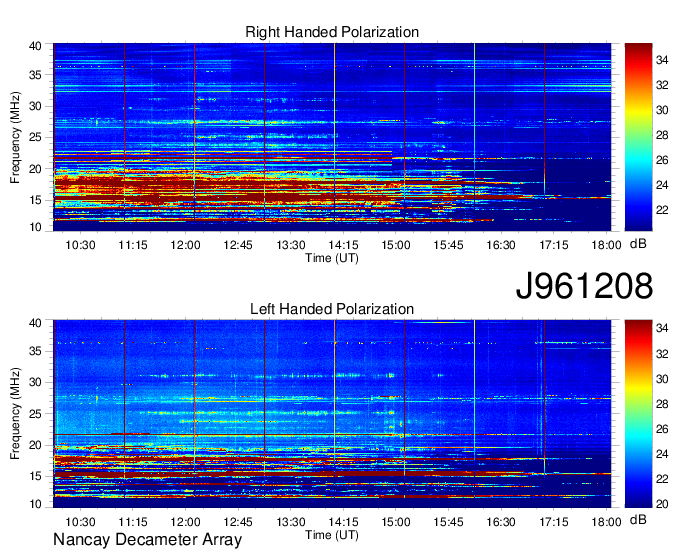Click the dB color bar of Left Handed plot
The width and height of the screenshot is (680, 552).
[638, 414]
